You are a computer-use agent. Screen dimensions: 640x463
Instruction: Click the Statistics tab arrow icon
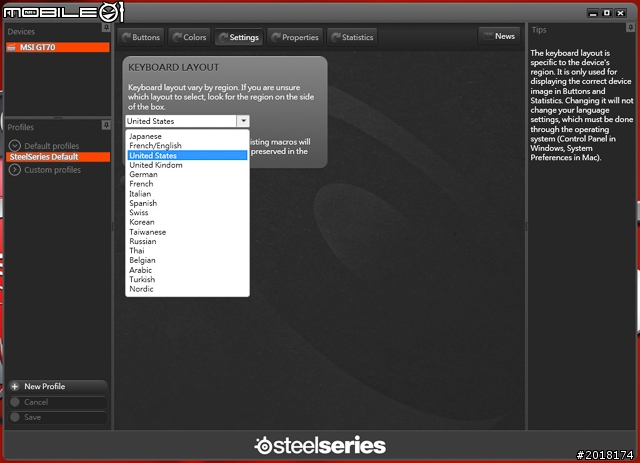tap(336, 37)
